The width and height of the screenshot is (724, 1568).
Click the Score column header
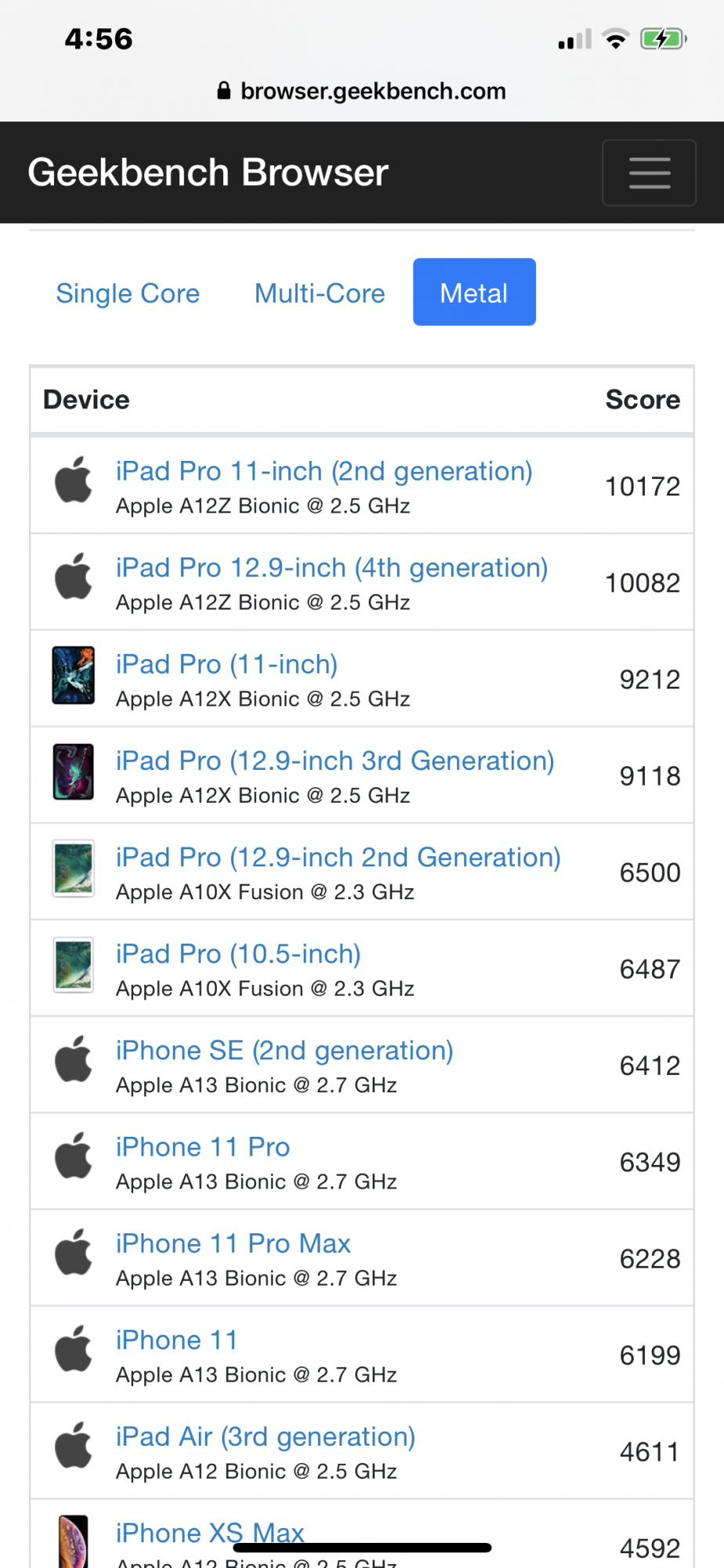click(643, 399)
